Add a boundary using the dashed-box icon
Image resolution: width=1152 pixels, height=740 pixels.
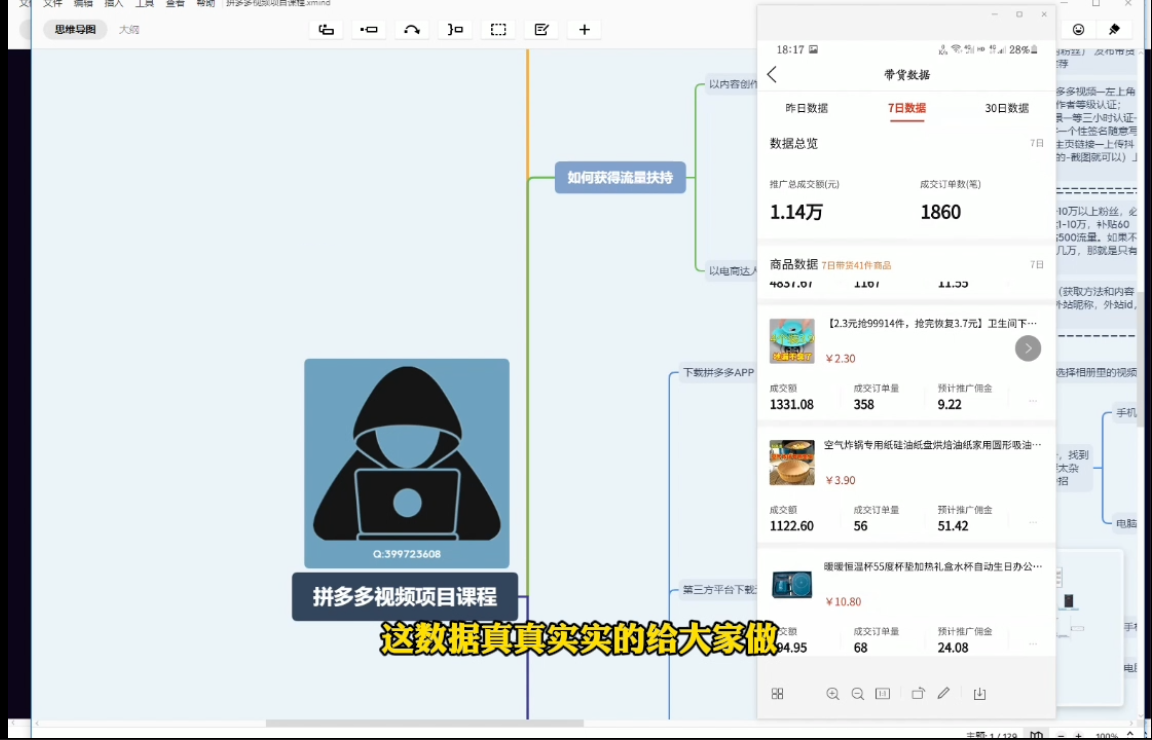(x=498, y=29)
